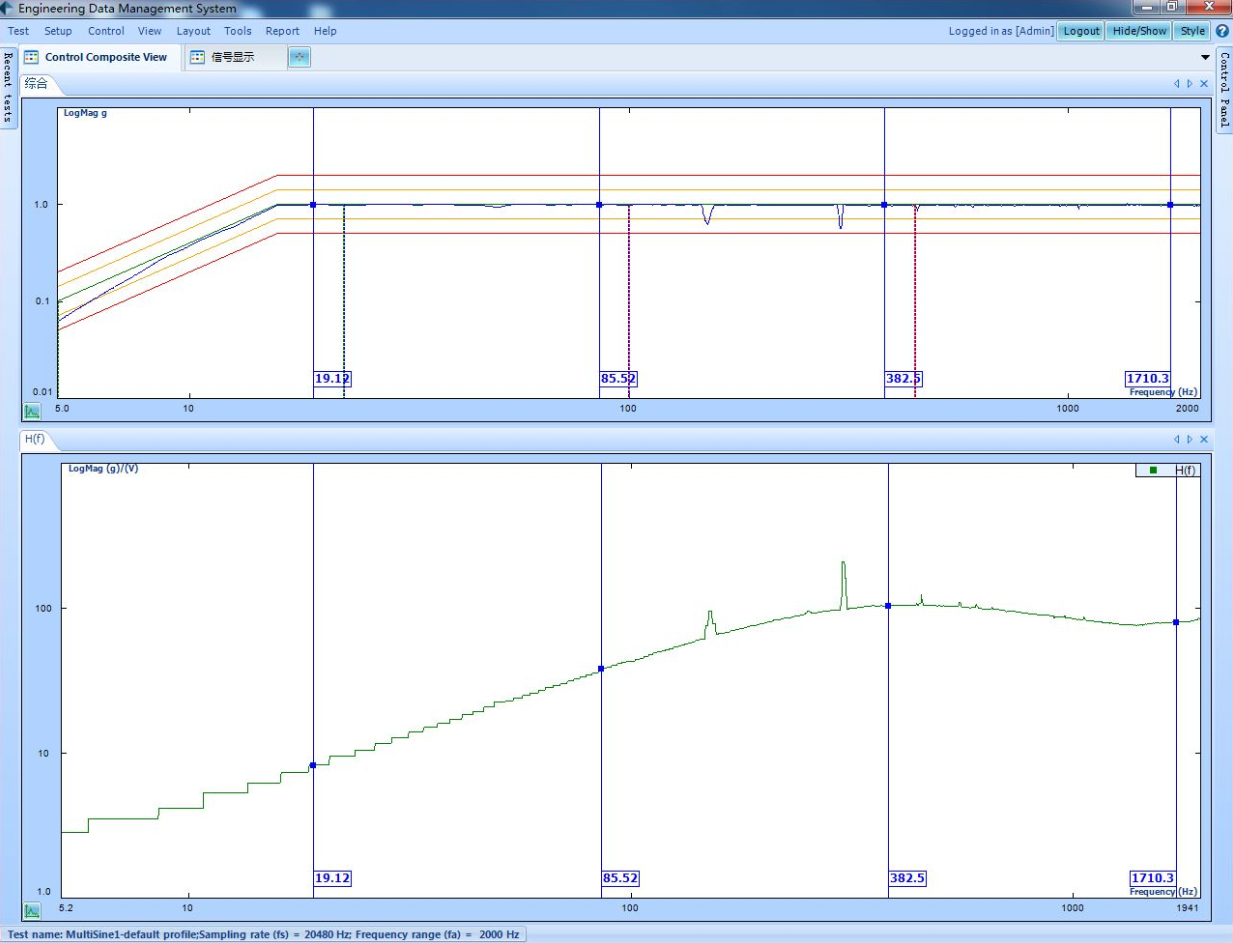Select the 382.5 cursor label in upper plot
1233x943 pixels.
pyautogui.click(x=905, y=379)
